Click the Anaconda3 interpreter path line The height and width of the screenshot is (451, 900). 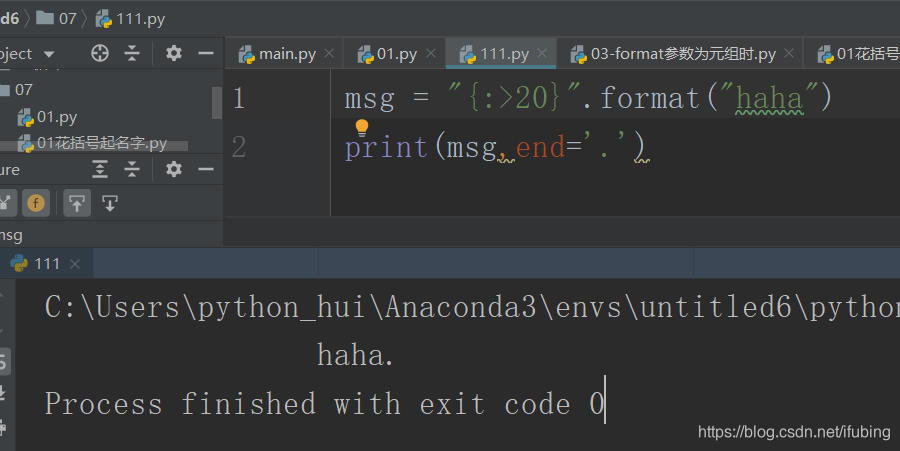472,307
